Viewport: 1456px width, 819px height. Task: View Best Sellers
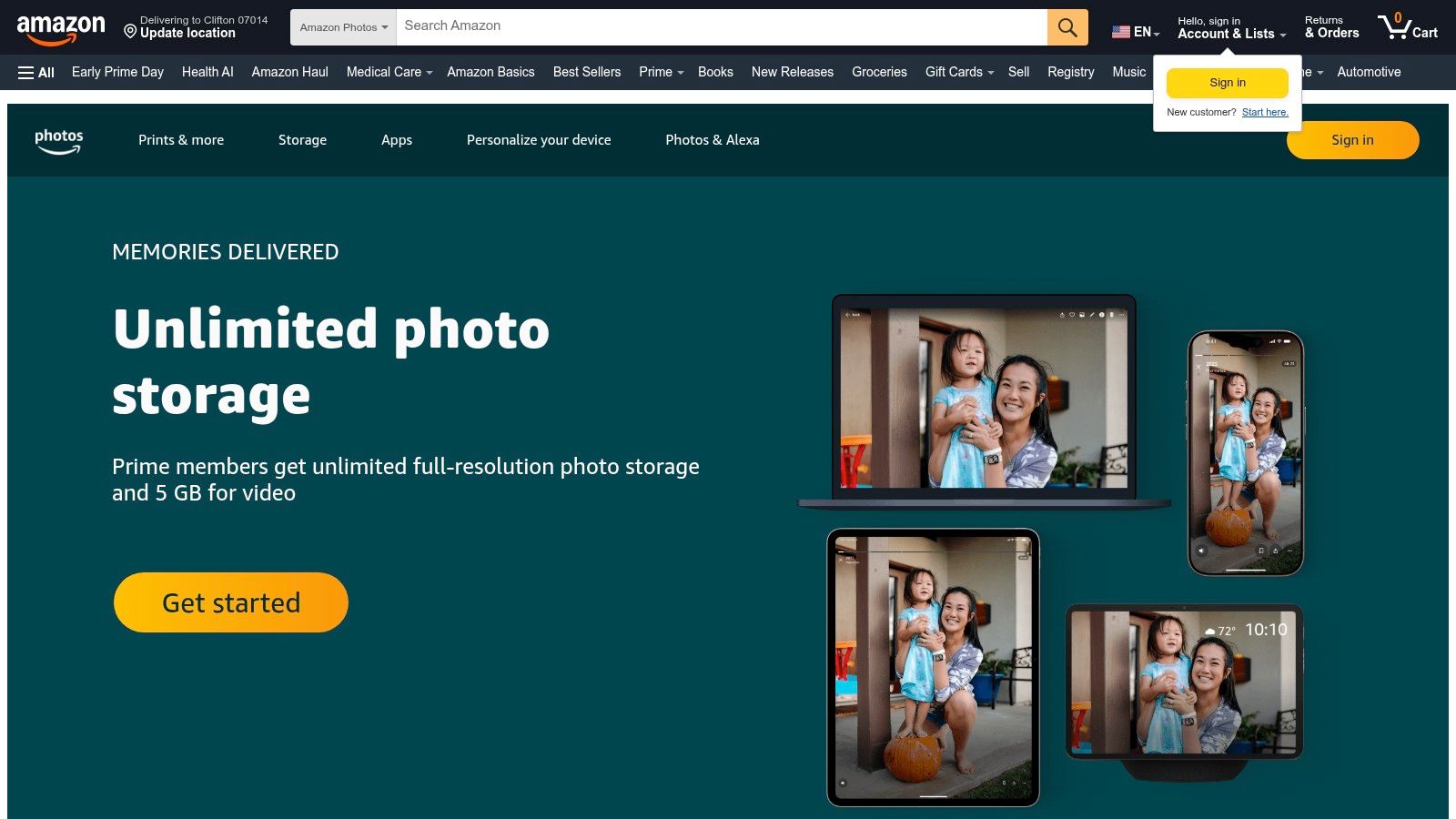(x=587, y=72)
